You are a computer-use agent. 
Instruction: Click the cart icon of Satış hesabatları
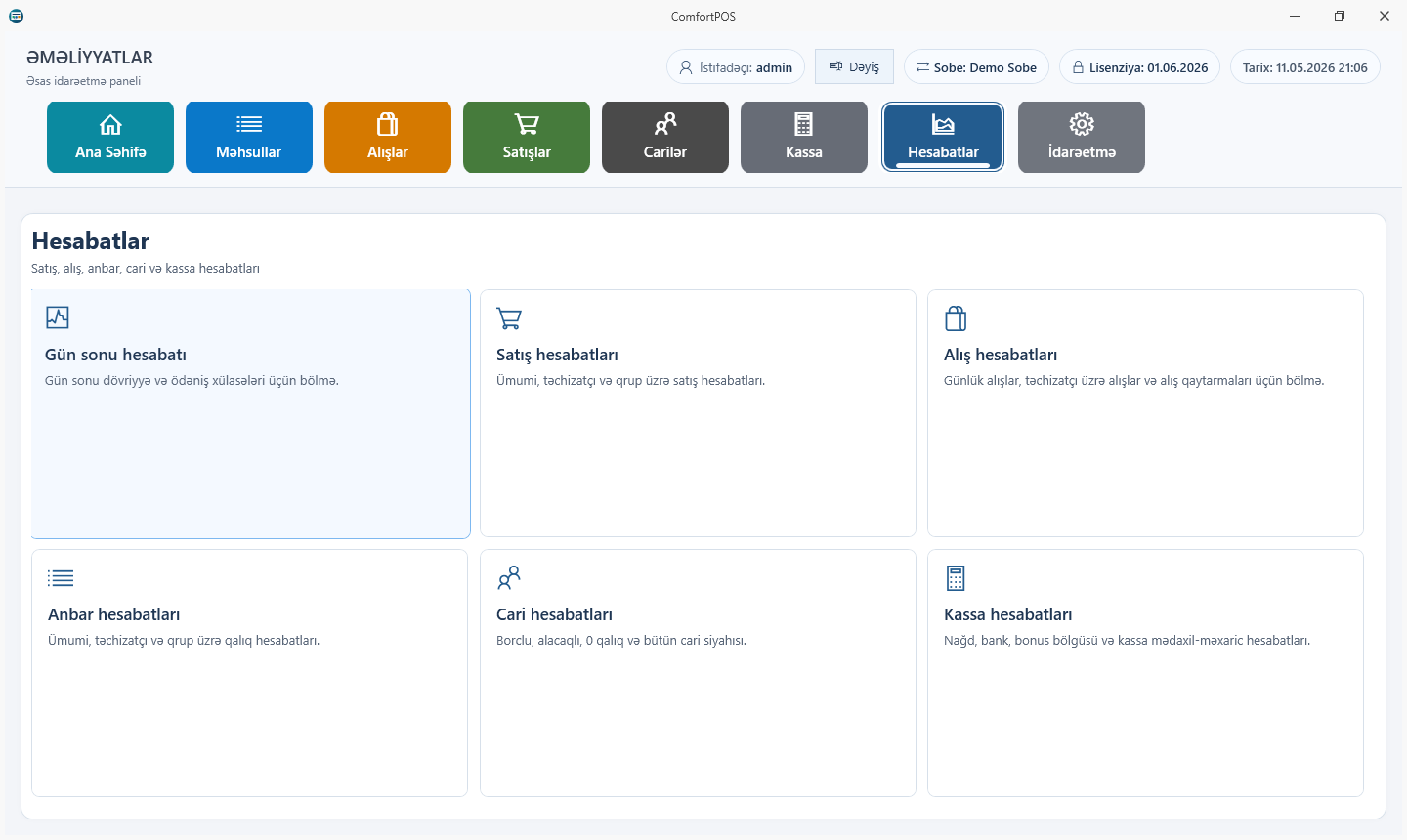(509, 318)
